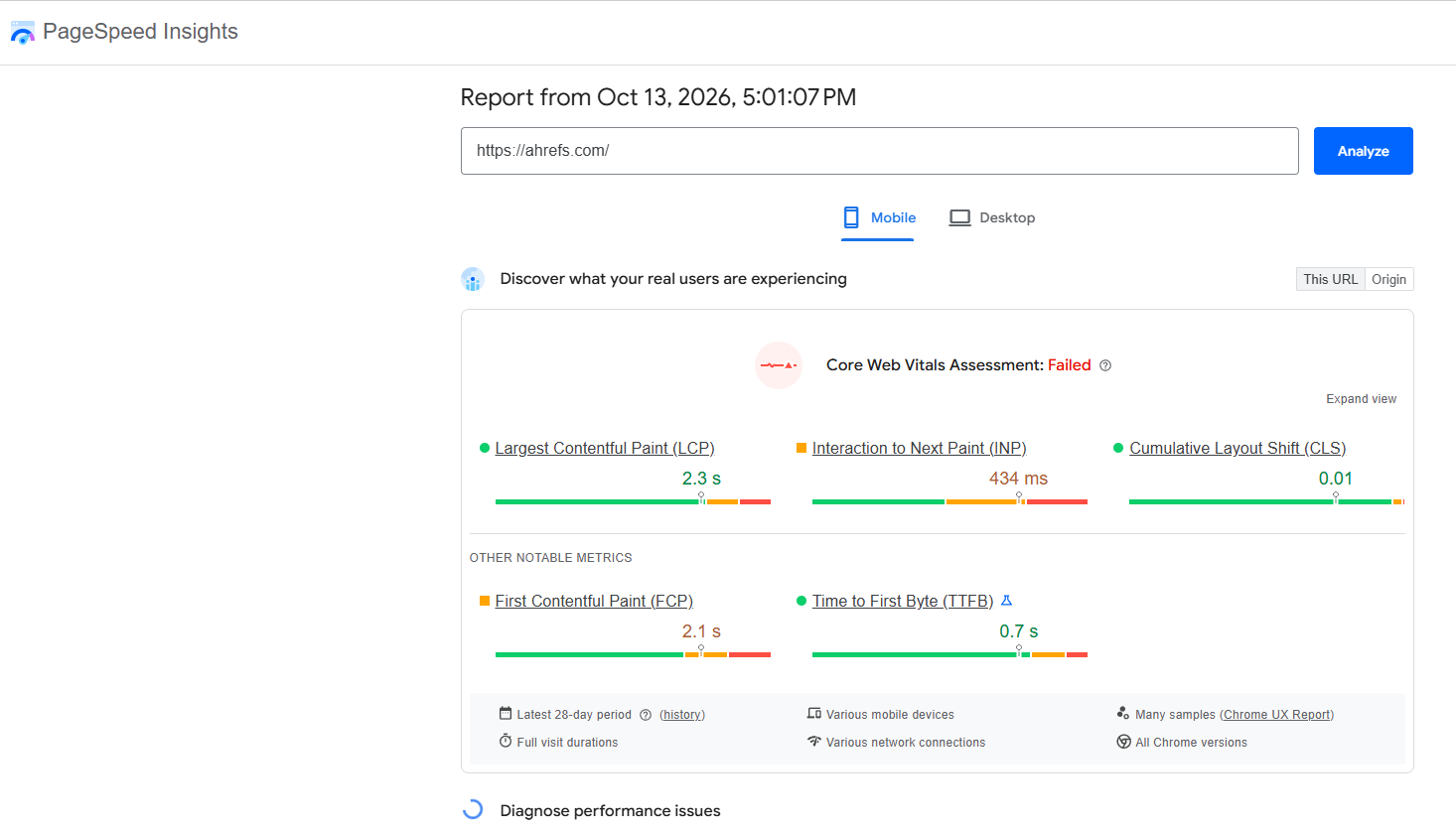Click the 2.3 s LCP value
This screenshot has height=833, width=1456.
point(701,479)
